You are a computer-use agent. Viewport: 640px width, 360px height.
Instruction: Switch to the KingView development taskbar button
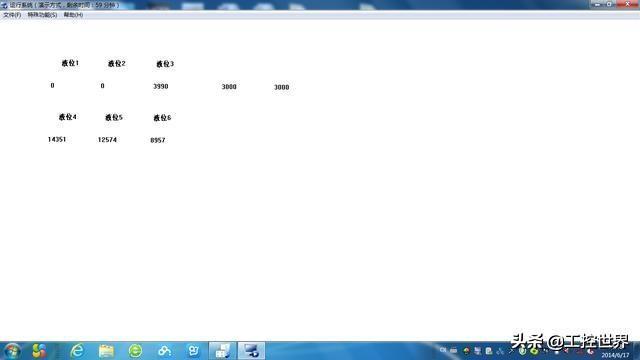[x=222, y=351]
